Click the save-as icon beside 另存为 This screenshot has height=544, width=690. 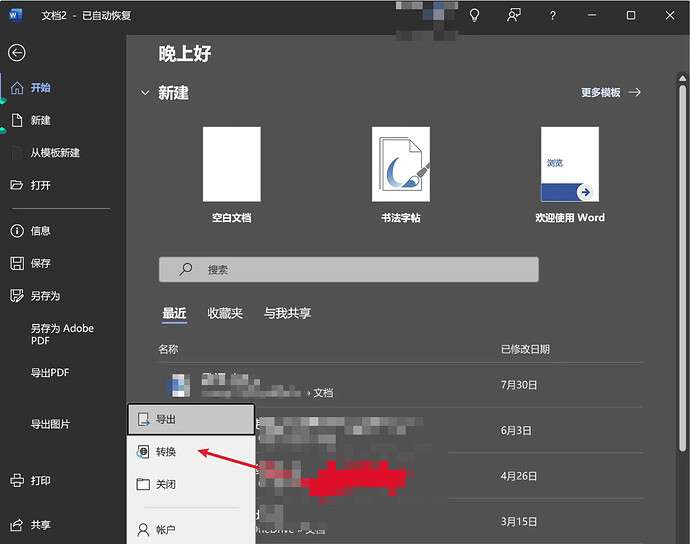coord(17,296)
